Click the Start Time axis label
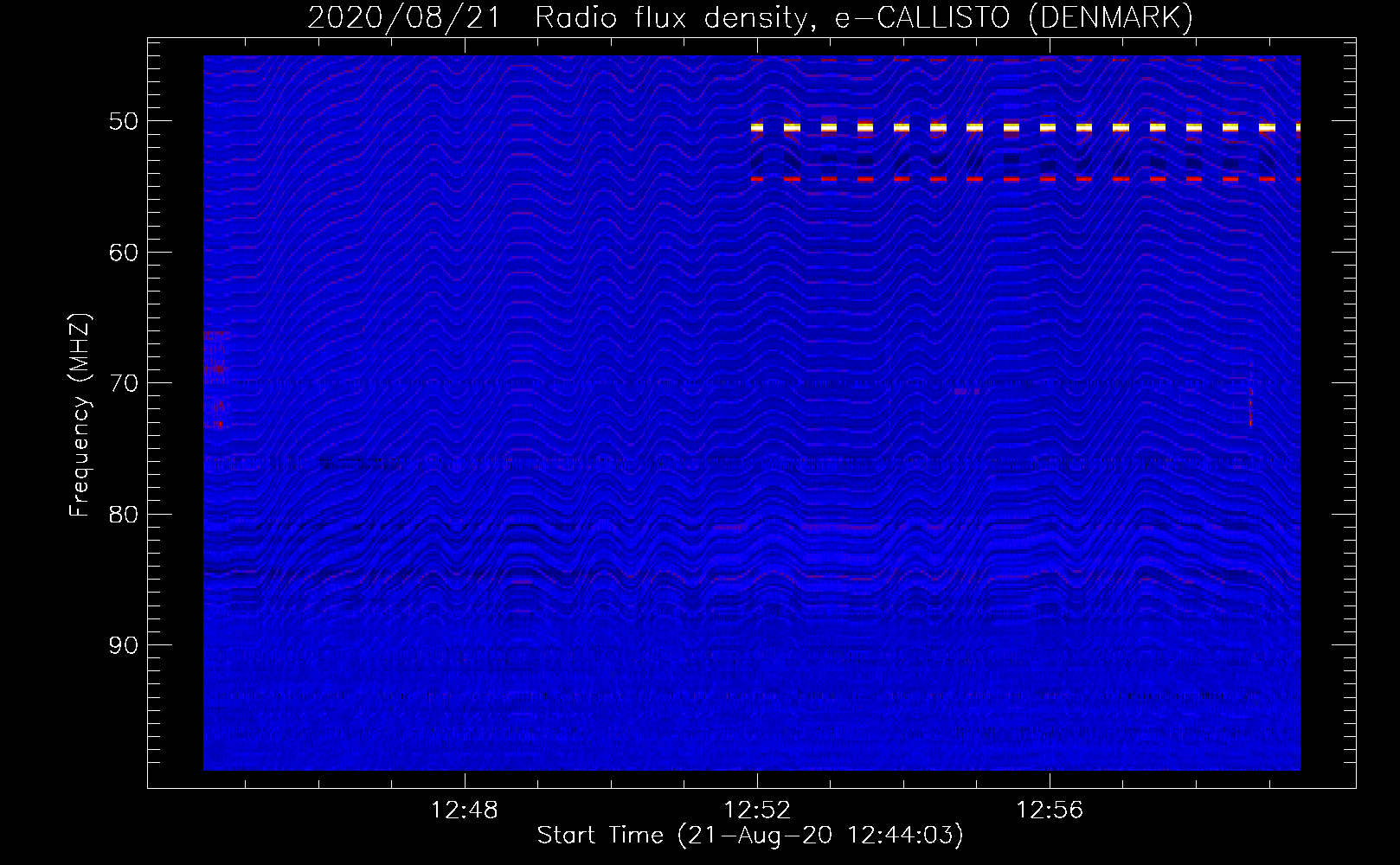 click(x=750, y=836)
